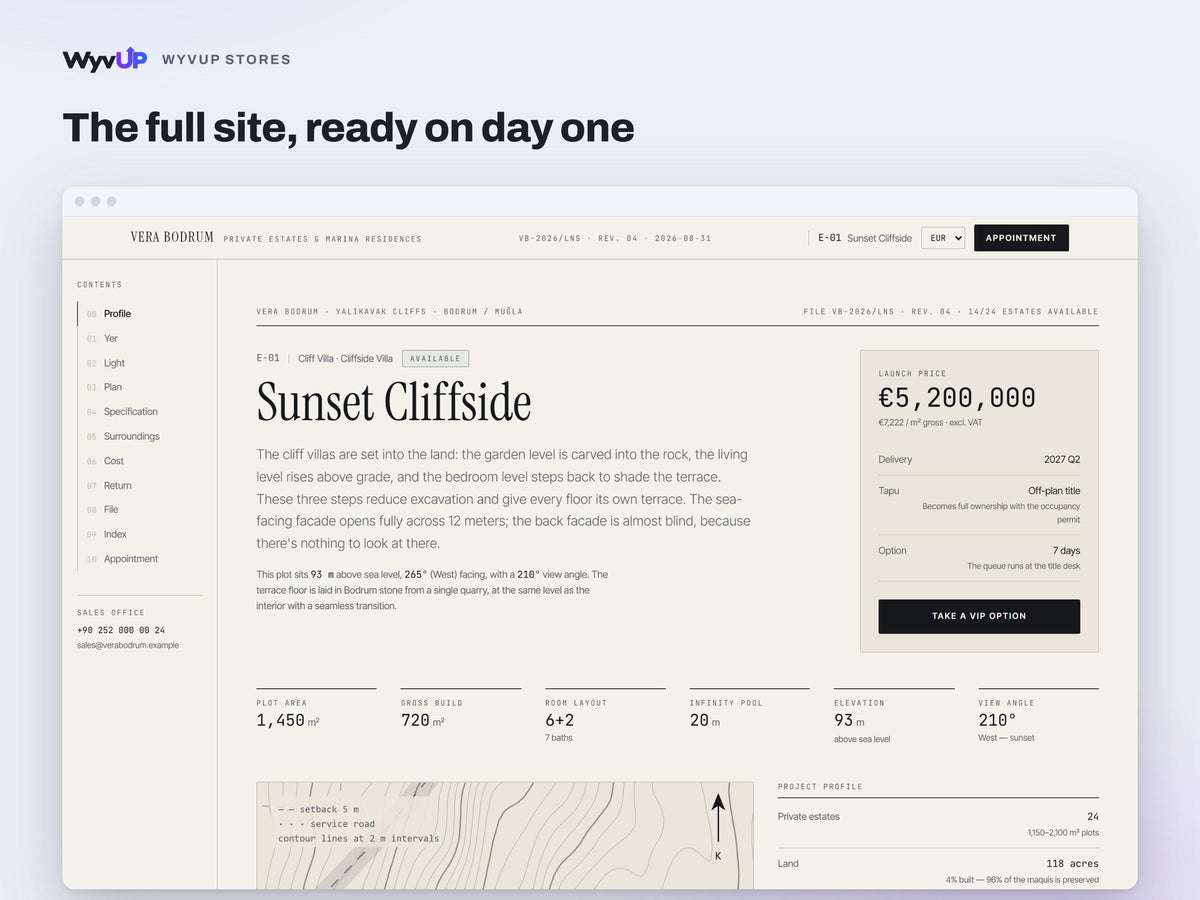This screenshot has width=1200, height=900.
Task: Click the AVAILABLE status badge
Action: tap(435, 358)
